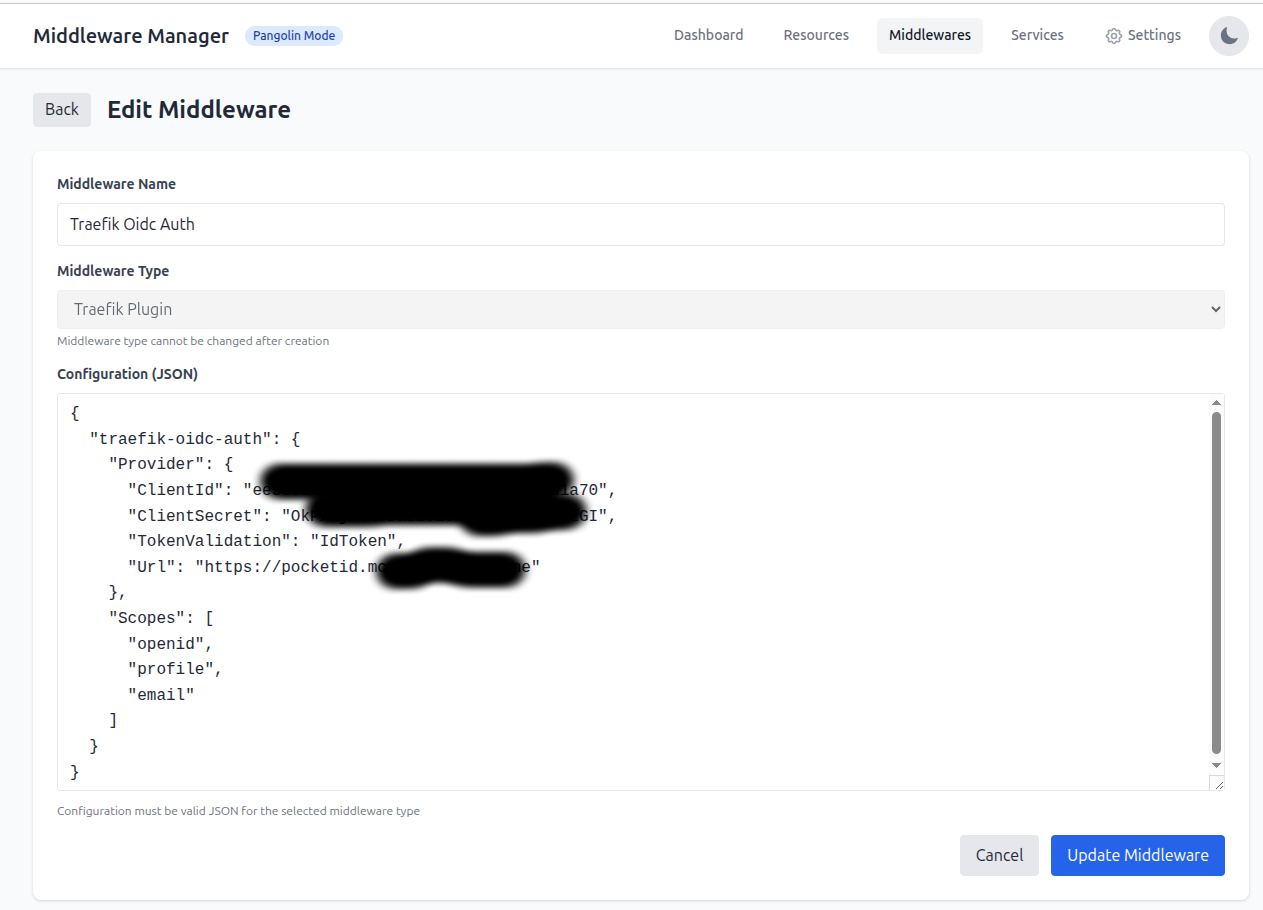Click the scrollbar down arrow in textarea
Screen dimensions: 1263x910
click(x=1216, y=765)
